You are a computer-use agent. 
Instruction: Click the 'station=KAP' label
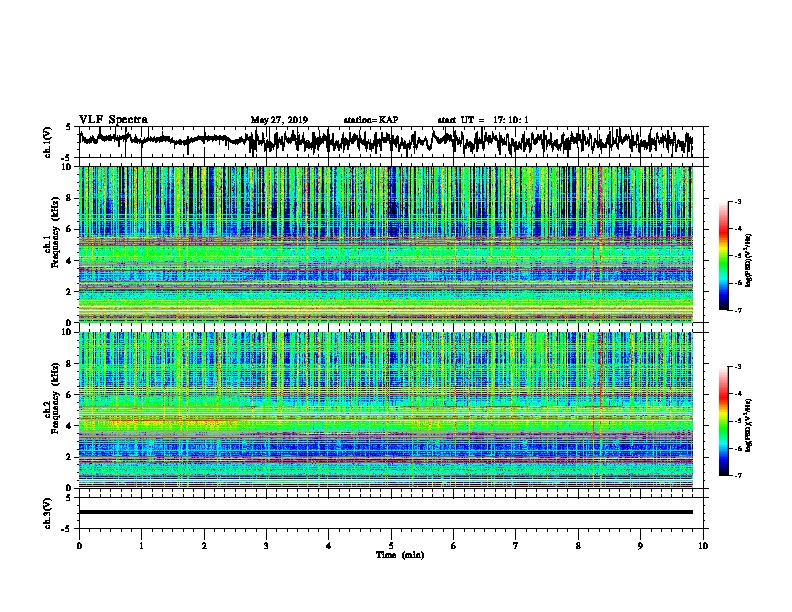coord(371,120)
